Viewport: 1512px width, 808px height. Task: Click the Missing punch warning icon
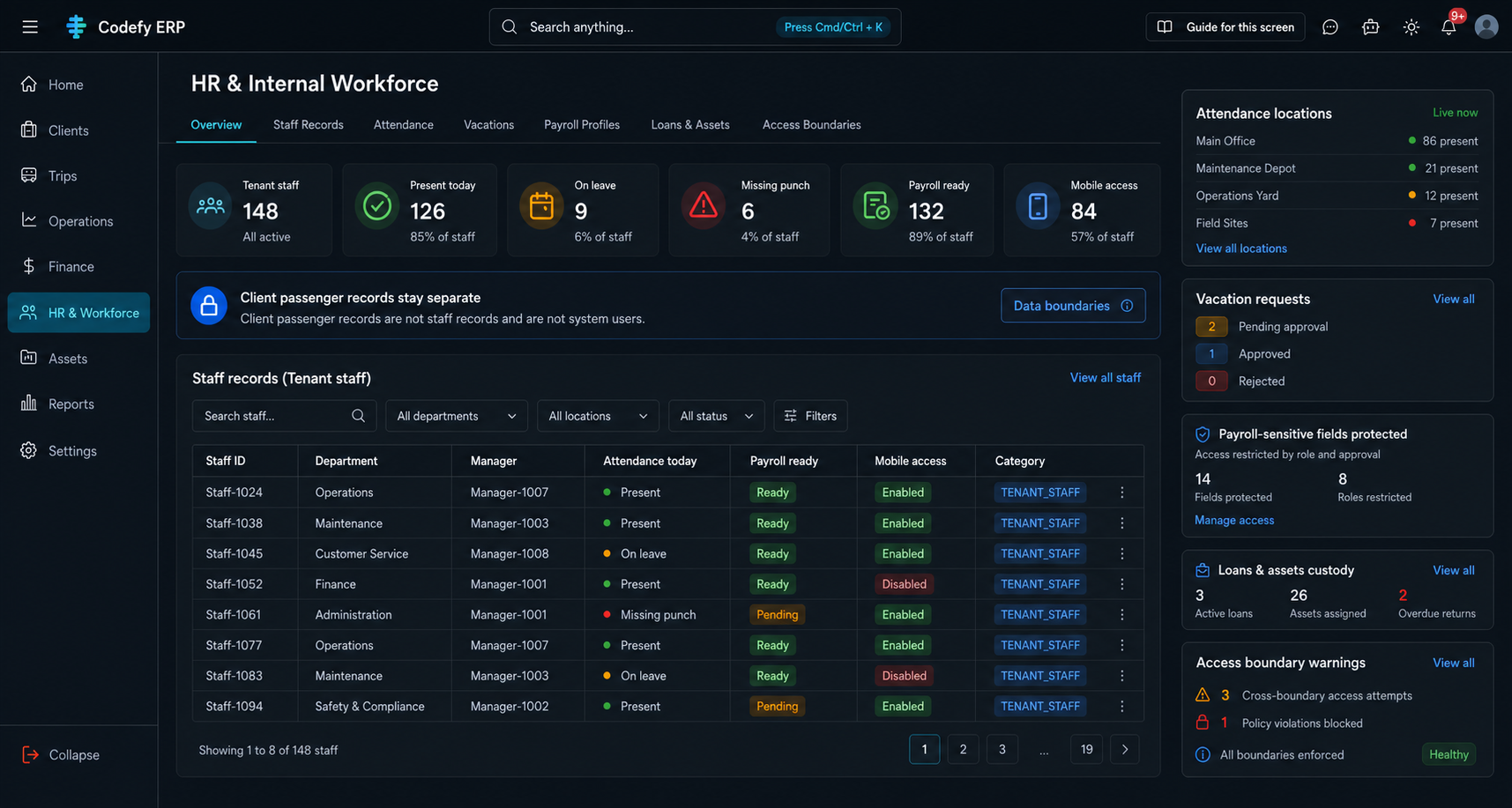point(704,206)
